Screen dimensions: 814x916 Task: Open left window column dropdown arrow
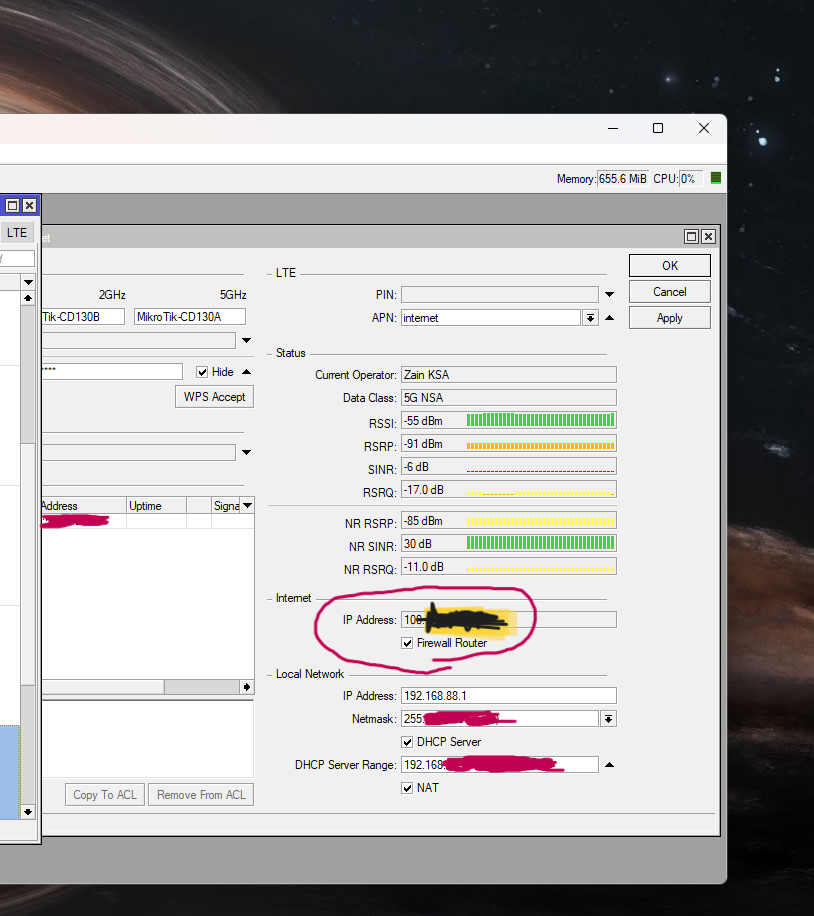click(x=27, y=282)
